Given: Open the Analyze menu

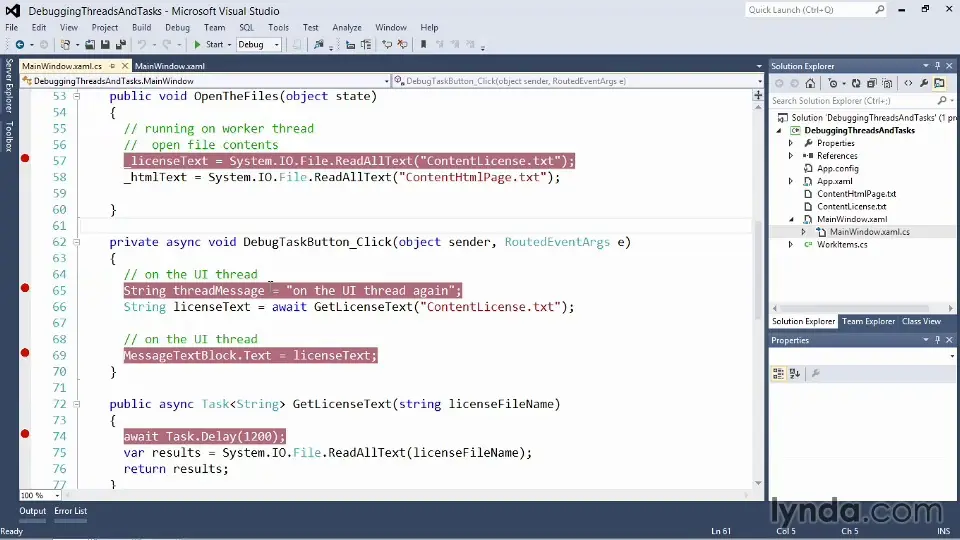Looking at the screenshot, I should [346, 28].
